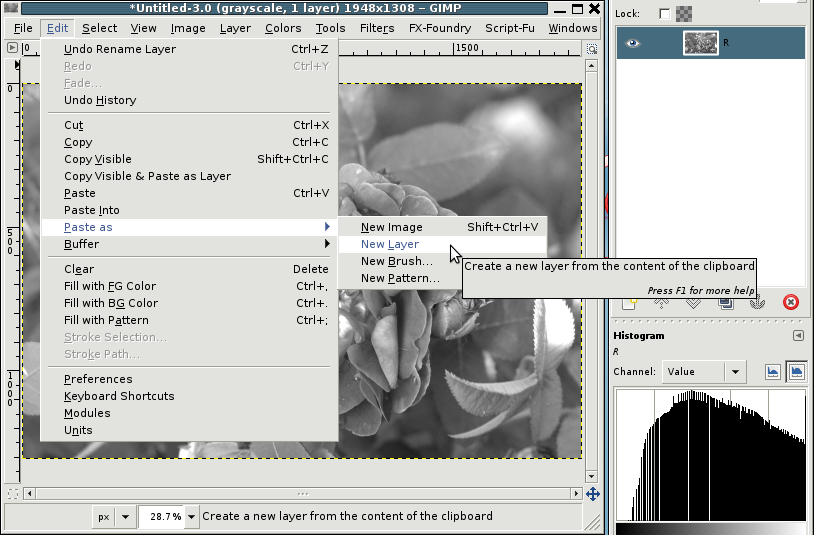Anchor the floating layer (anchor icon)

[757, 303]
